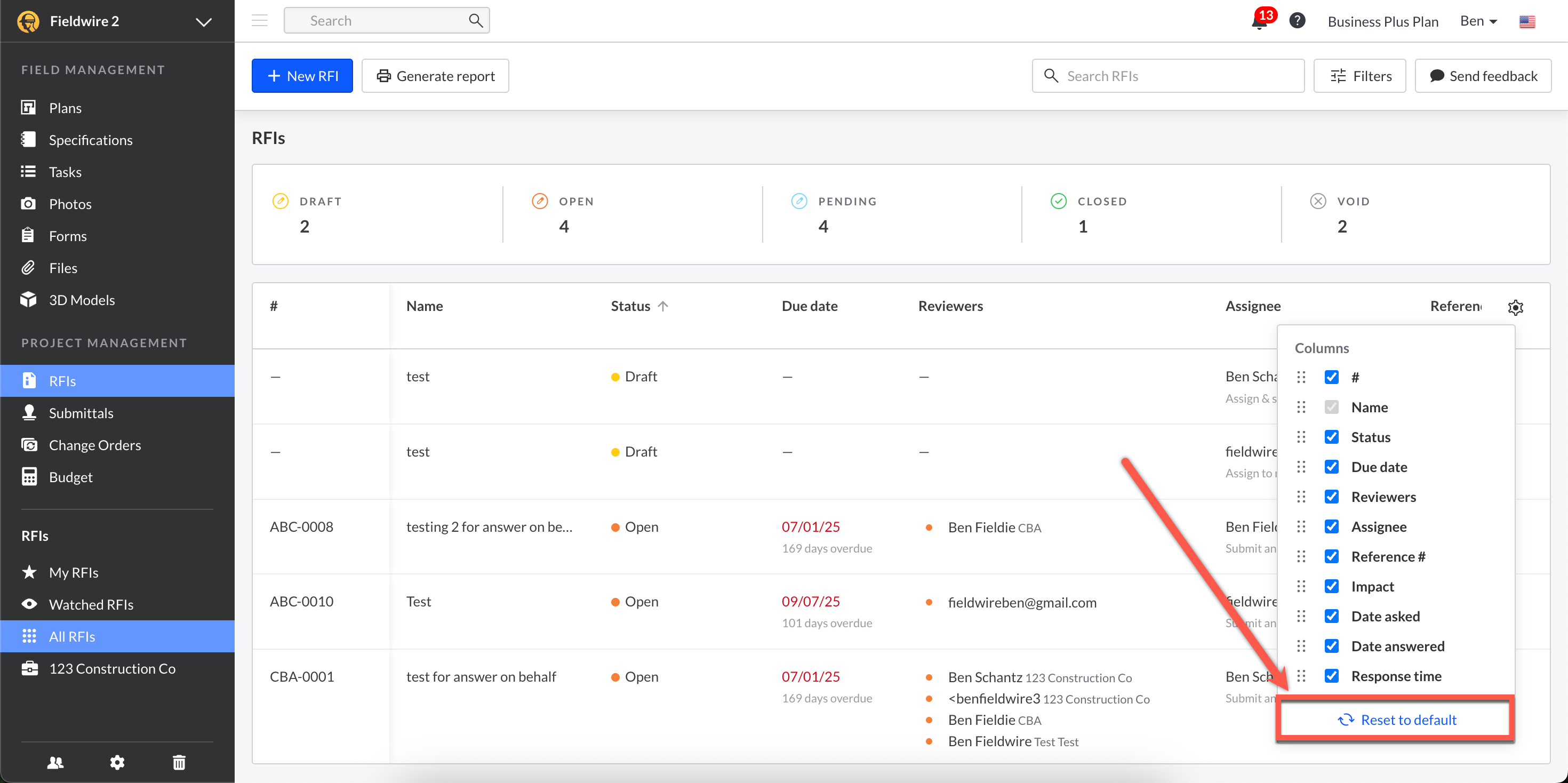Click the trash icon in sidebar
The width and height of the screenshot is (1568, 783).
click(179, 762)
